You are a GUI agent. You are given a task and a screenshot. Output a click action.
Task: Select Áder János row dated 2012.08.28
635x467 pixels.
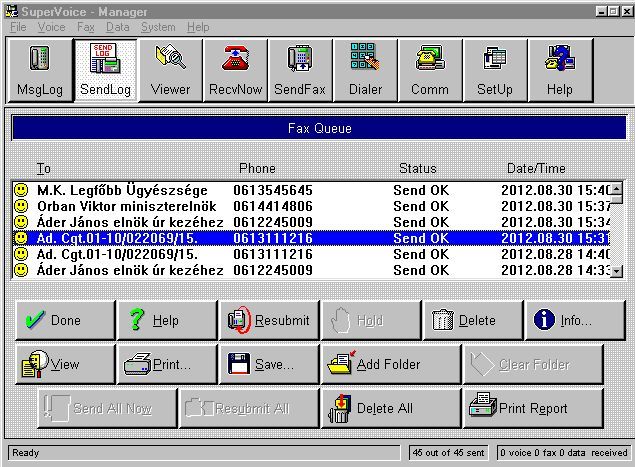tap(311, 270)
